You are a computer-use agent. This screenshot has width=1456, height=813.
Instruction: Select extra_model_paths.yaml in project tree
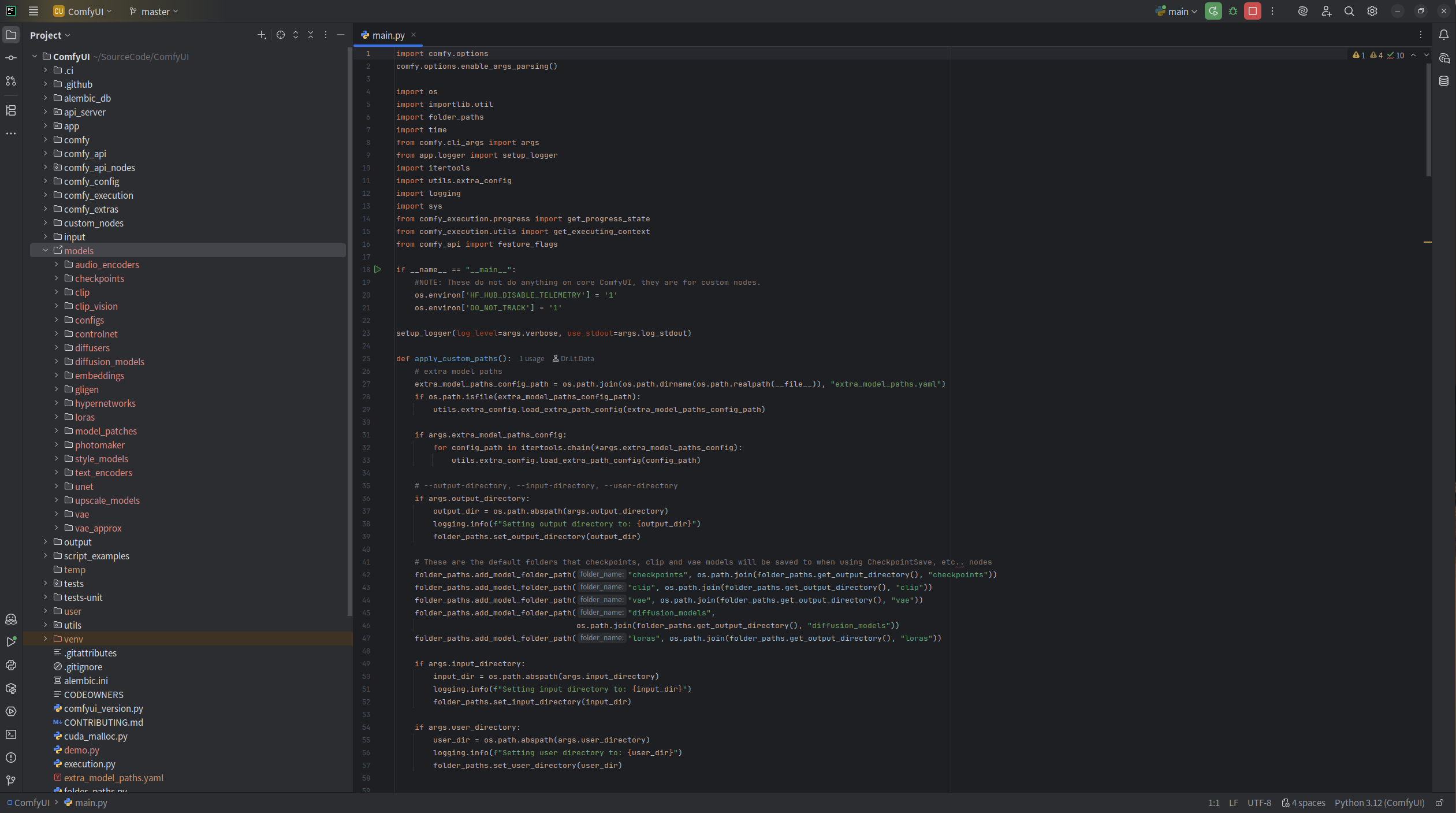point(113,777)
